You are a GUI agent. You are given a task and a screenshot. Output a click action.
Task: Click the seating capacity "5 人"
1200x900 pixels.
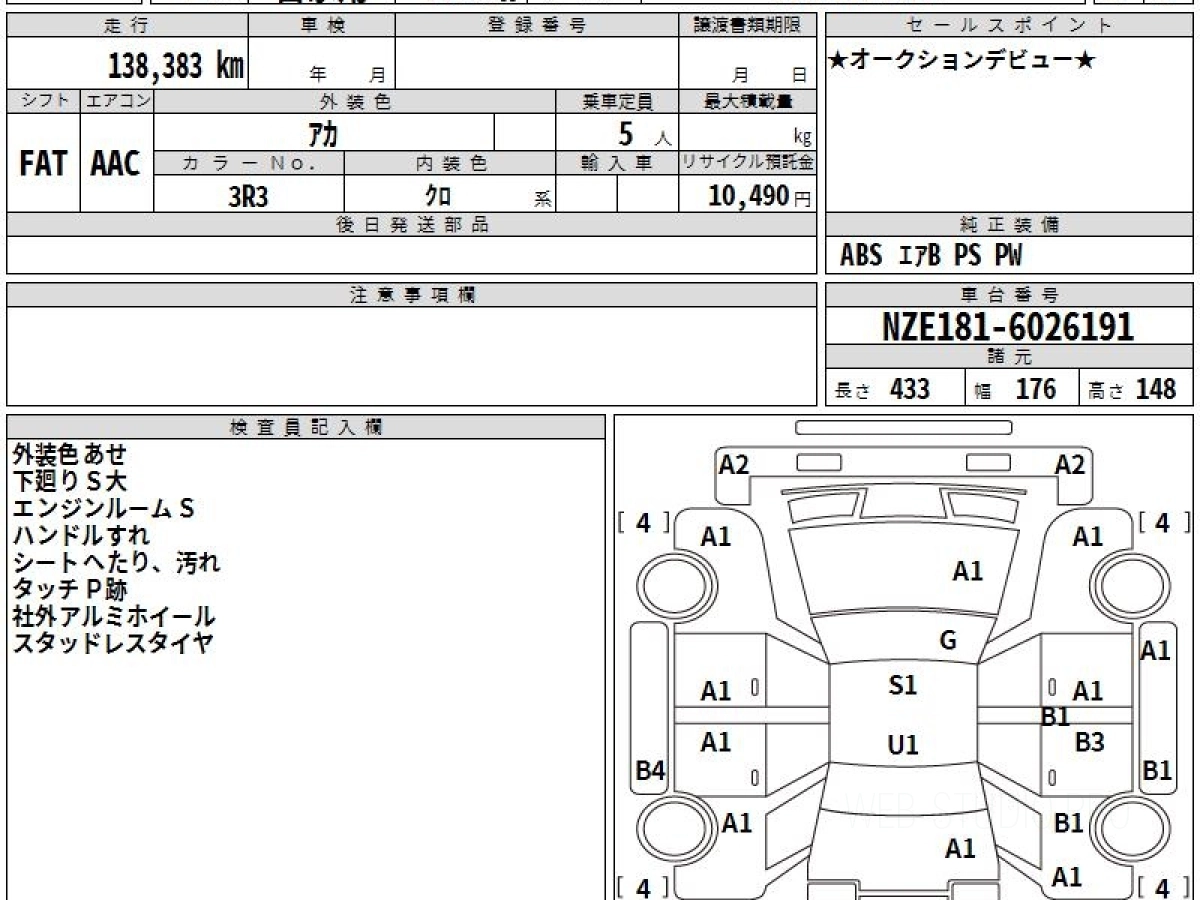pyautogui.click(x=644, y=133)
